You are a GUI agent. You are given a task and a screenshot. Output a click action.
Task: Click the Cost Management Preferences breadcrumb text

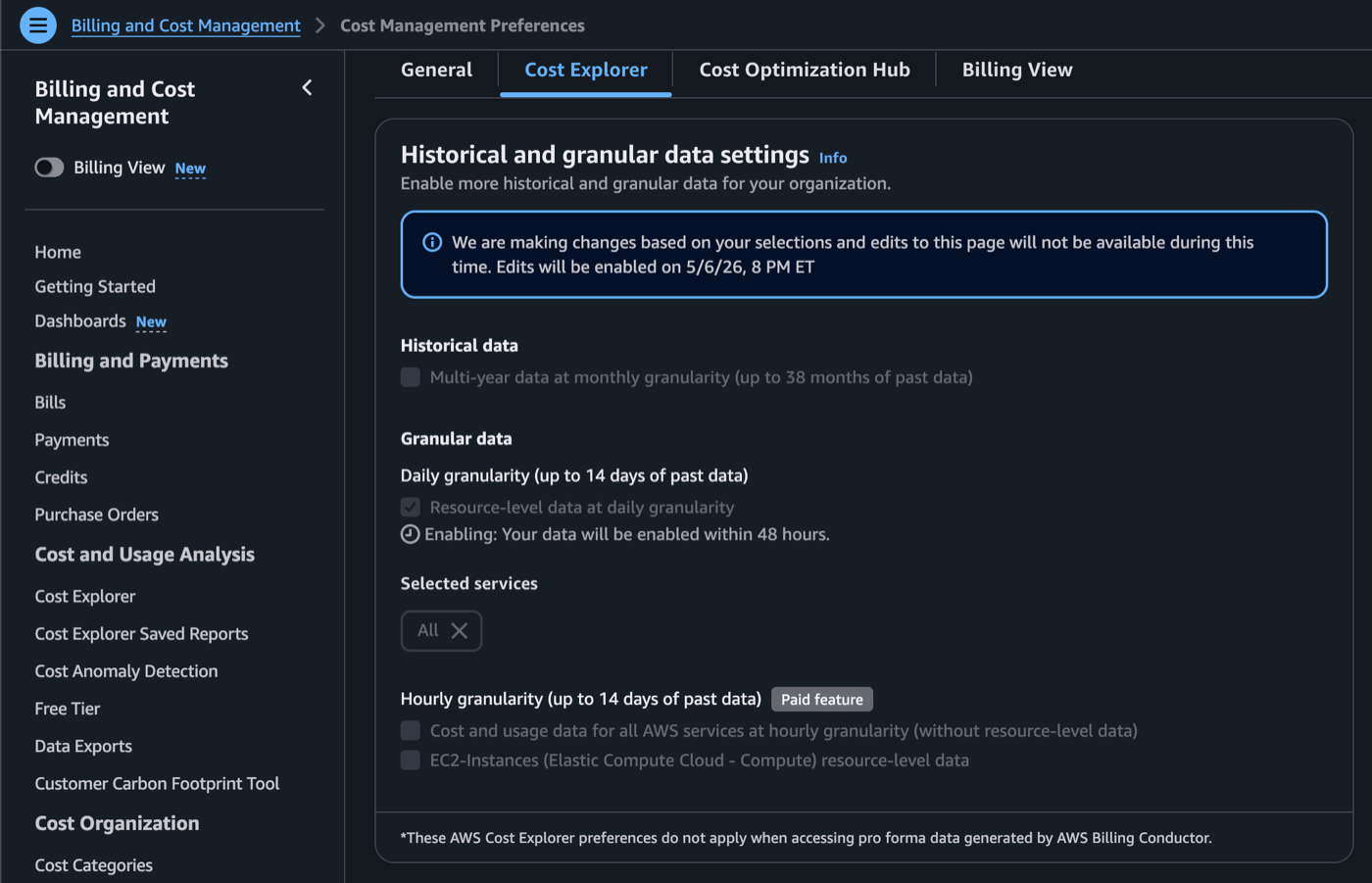(463, 25)
